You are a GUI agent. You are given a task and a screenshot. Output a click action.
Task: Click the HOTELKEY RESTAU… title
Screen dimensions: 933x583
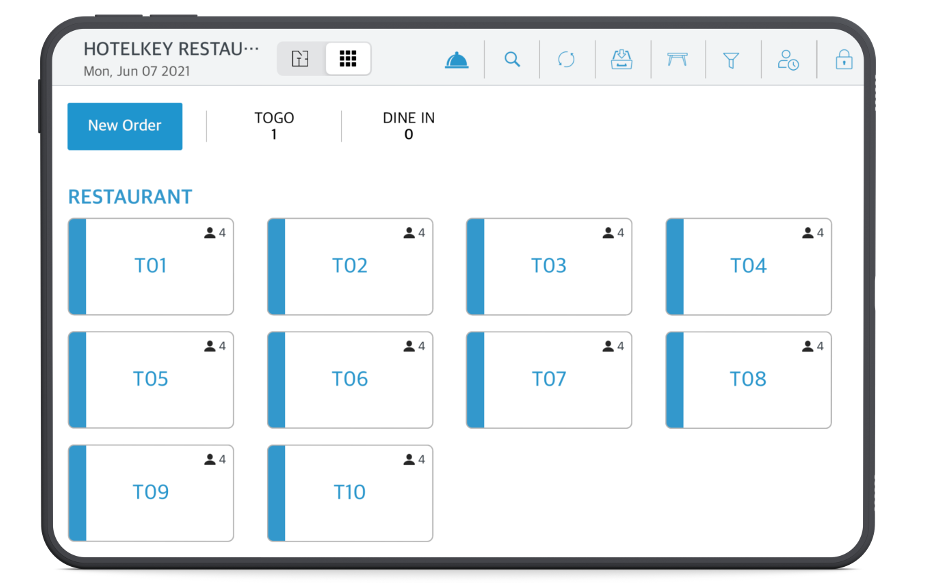coord(171,49)
